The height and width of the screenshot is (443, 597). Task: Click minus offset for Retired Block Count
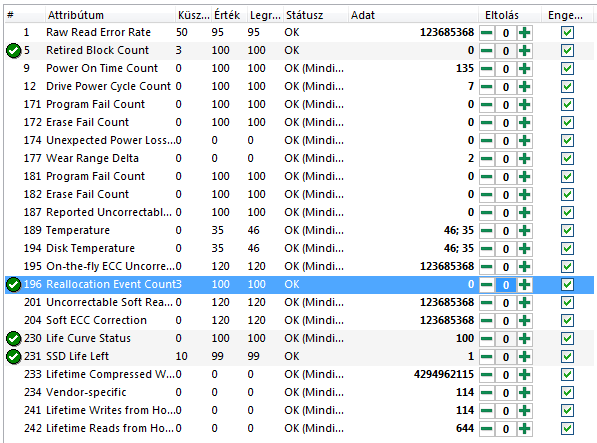(x=487, y=51)
